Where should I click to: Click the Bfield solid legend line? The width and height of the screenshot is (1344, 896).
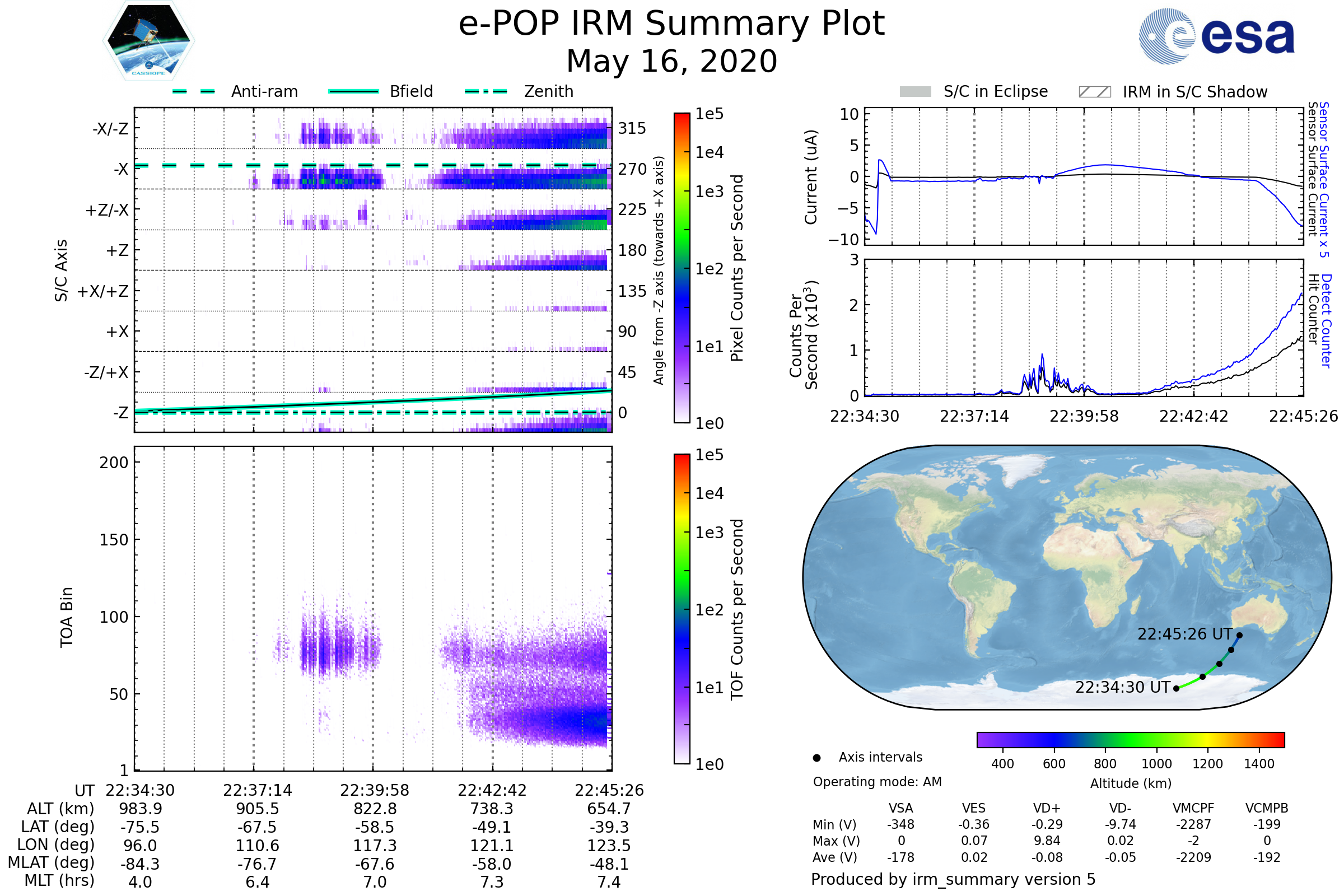click(x=353, y=91)
